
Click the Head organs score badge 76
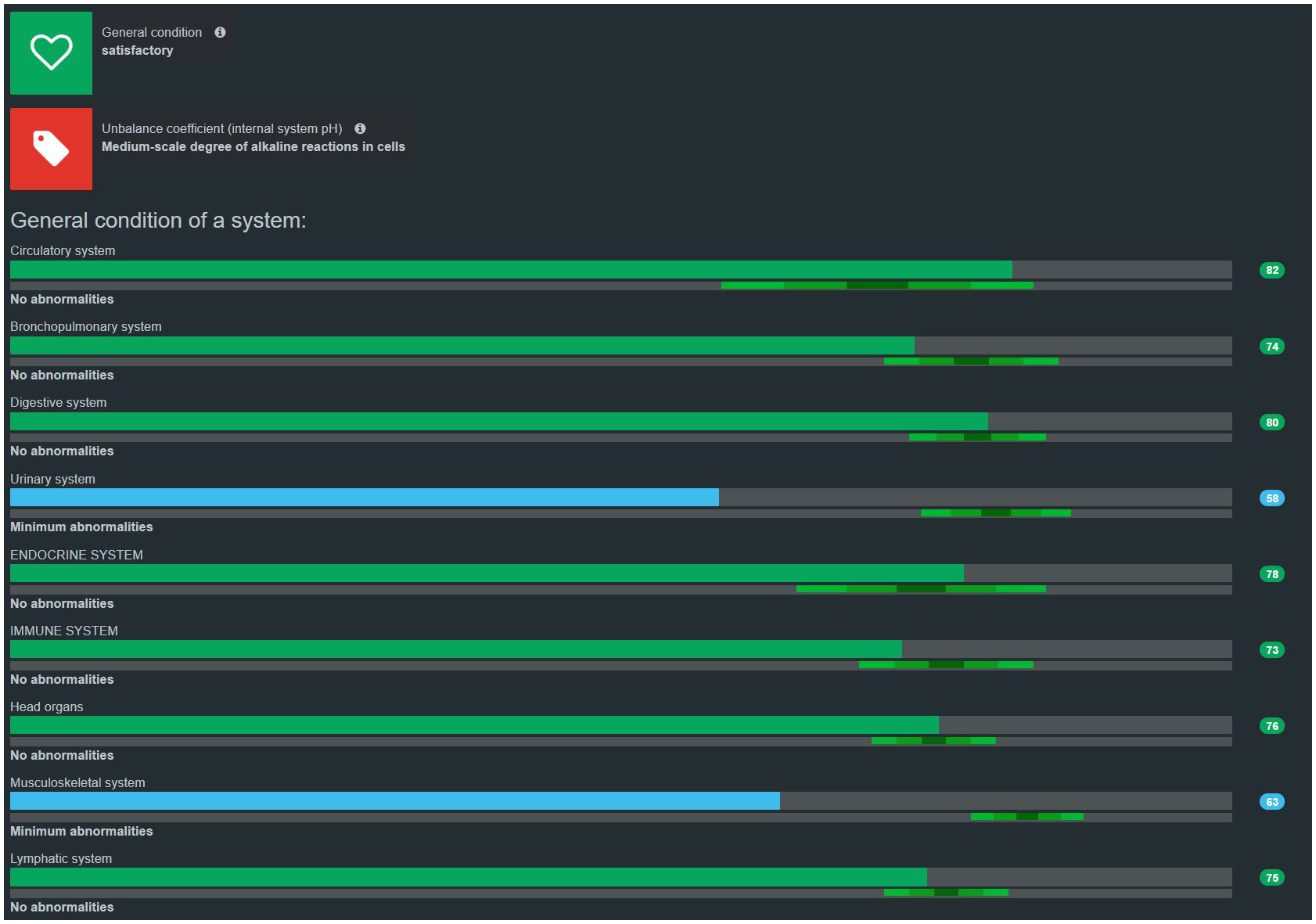click(x=1271, y=726)
